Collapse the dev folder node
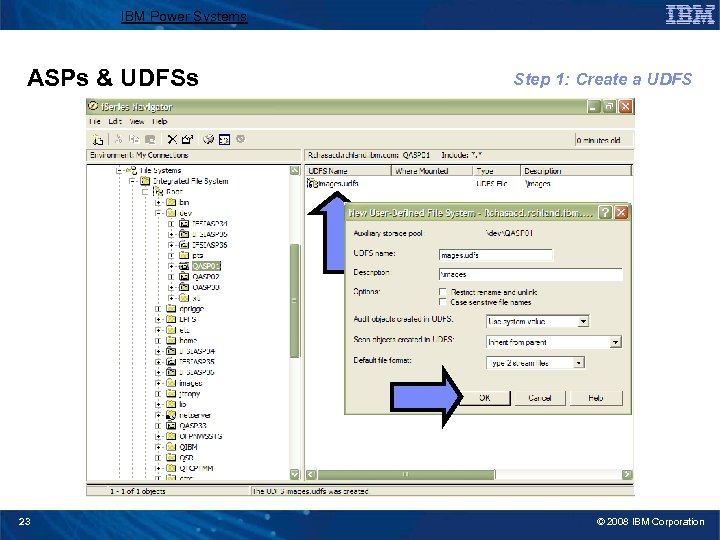The image size is (720, 540). click(x=158, y=213)
